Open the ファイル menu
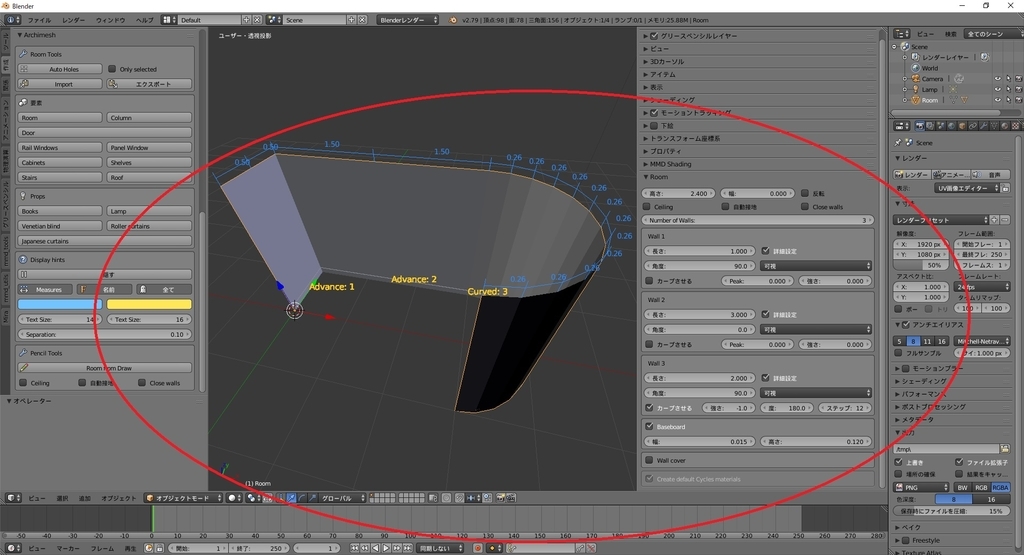Image resolution: width=1024 pixels, height=555 pixels. pyautogui.click(x=39, y=20)
